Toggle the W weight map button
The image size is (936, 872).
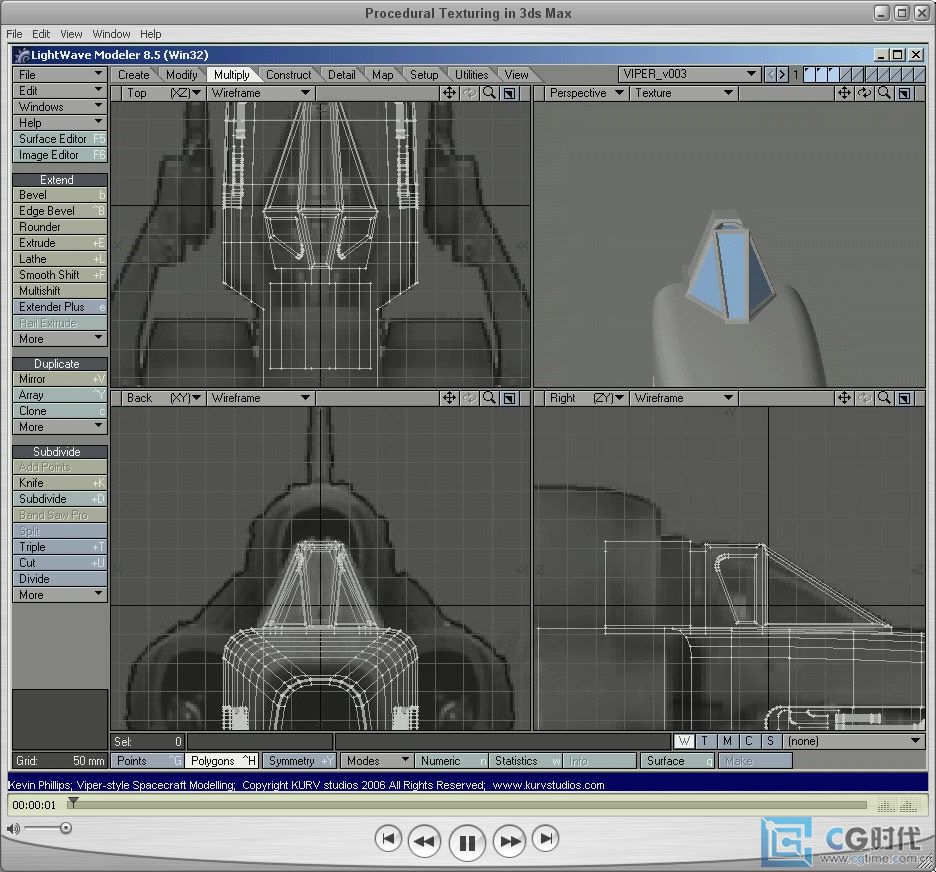(x=684, y=741)
